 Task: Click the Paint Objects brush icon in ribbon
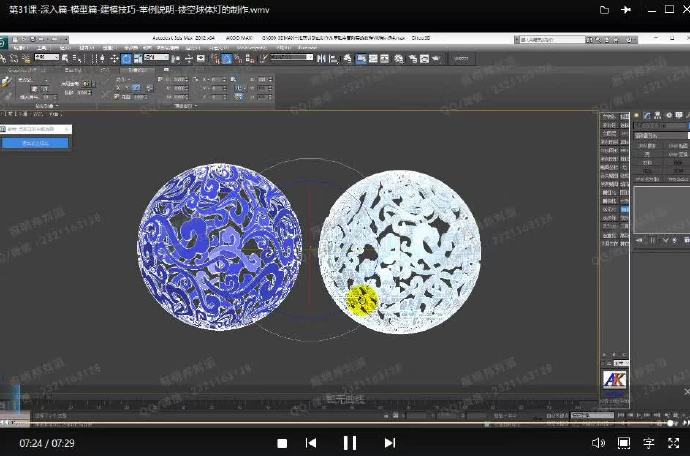pyautogui.click(x=5, y=82)
